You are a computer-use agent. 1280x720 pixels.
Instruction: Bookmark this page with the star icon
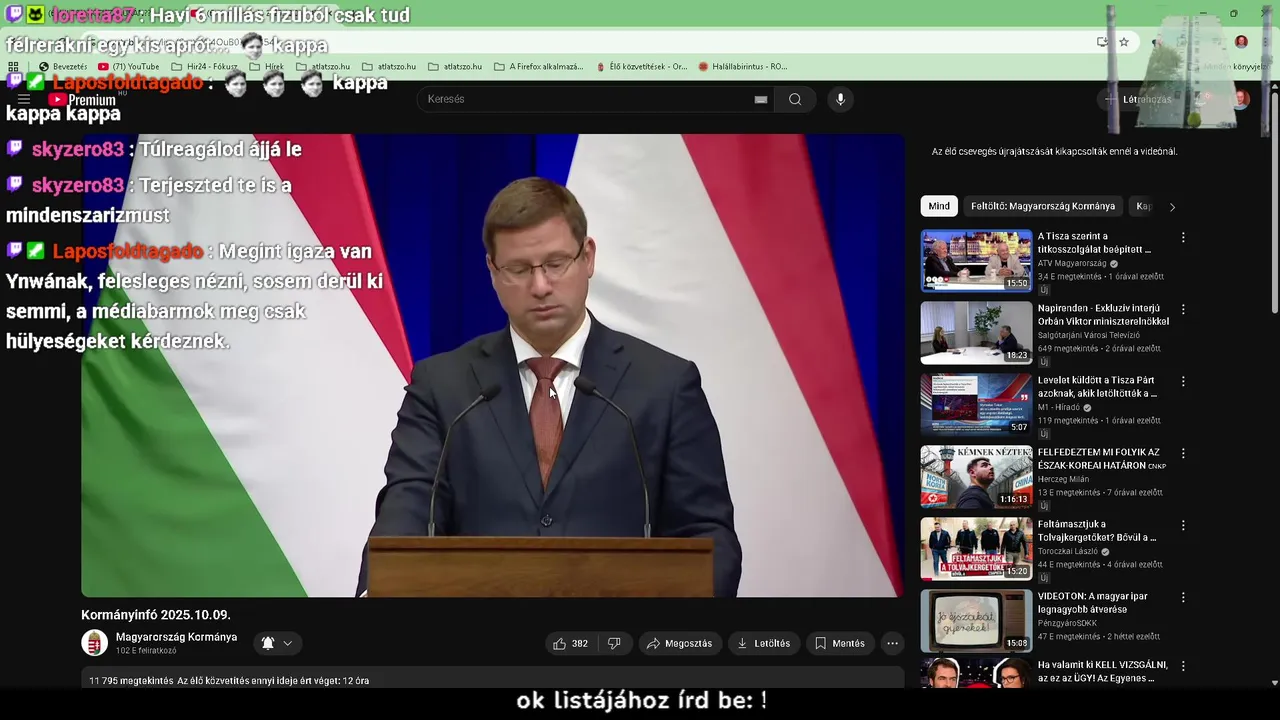pyautogui.click(x=1124, y=42)
